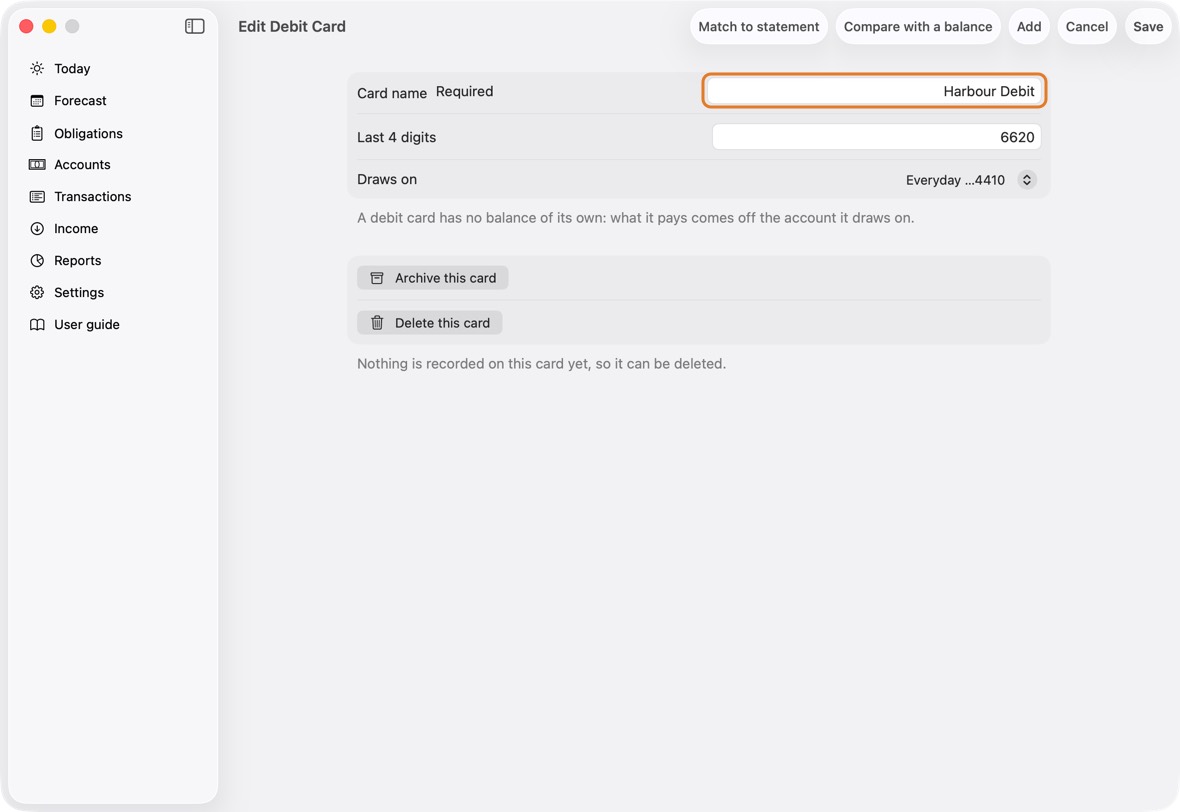Screen dimensions: 1180x812
Task: Click the Forecast calendar icon
Action: (37, 101)
